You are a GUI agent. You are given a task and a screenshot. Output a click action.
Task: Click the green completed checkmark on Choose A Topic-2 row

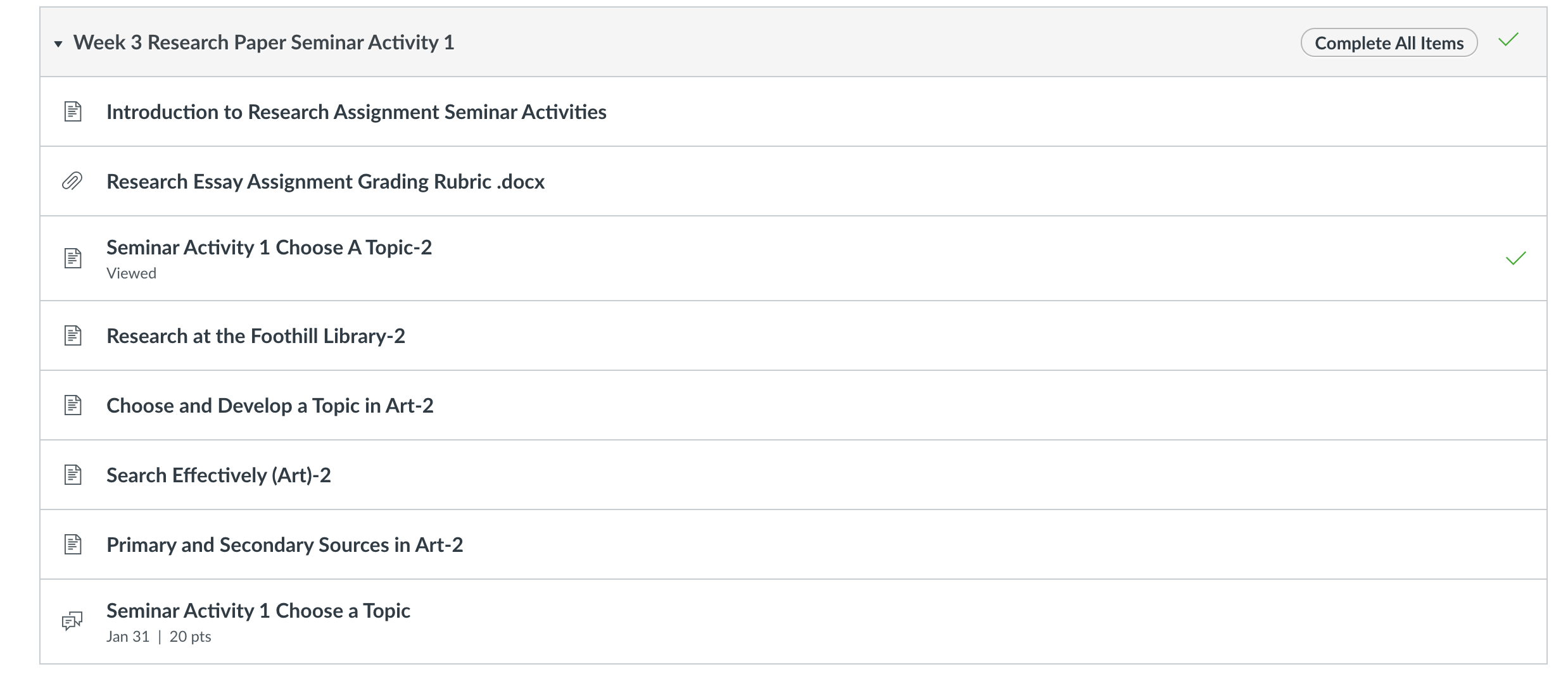pyautogui.click(x=1516, y=258)
